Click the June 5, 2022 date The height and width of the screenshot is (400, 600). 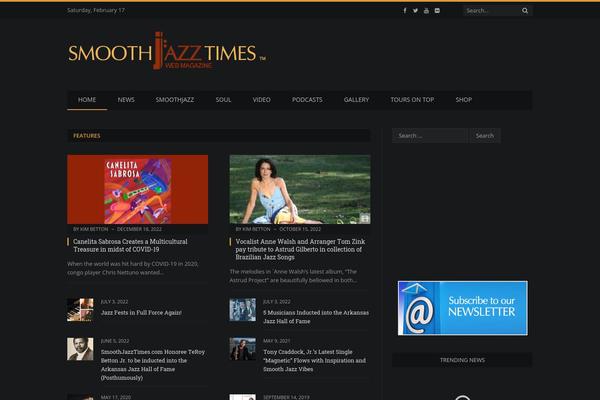[115, 341]
